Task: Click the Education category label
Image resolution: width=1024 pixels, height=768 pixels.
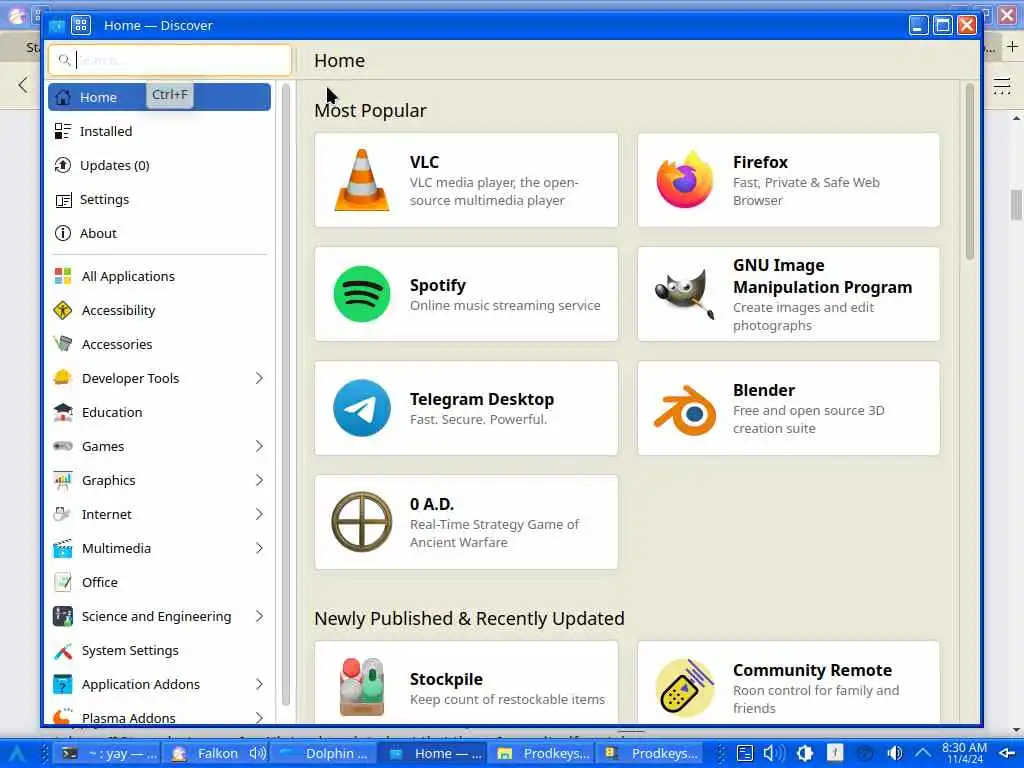Action: (x=112, y=412)
